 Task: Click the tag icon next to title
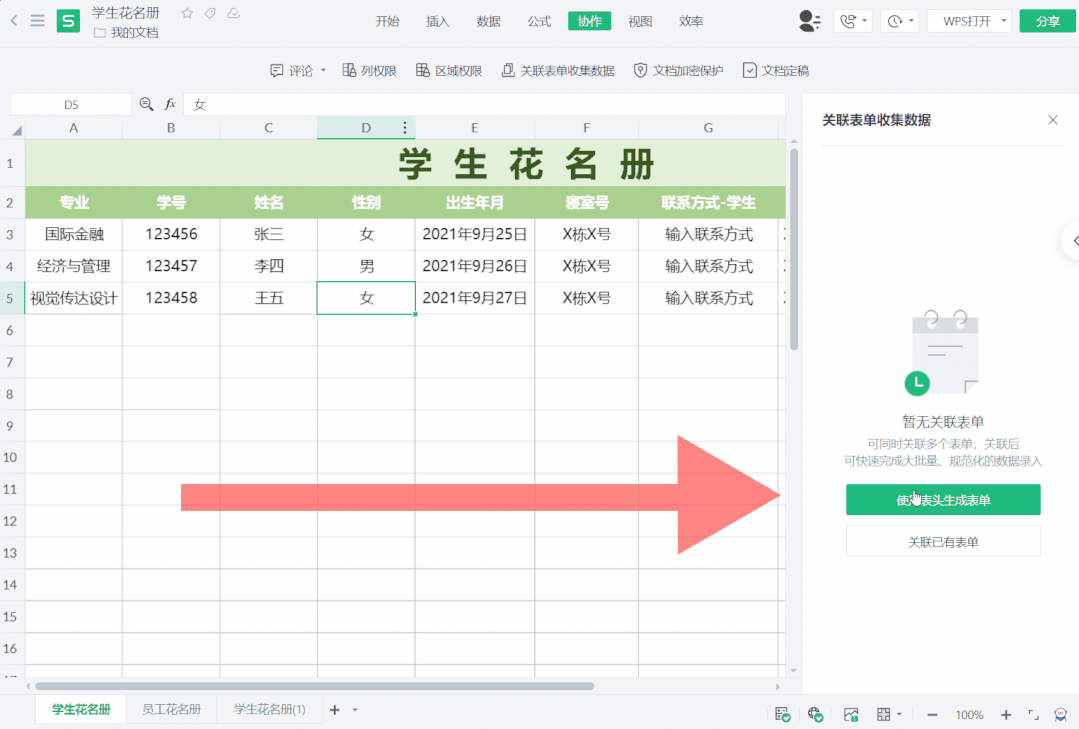(210, 13)
